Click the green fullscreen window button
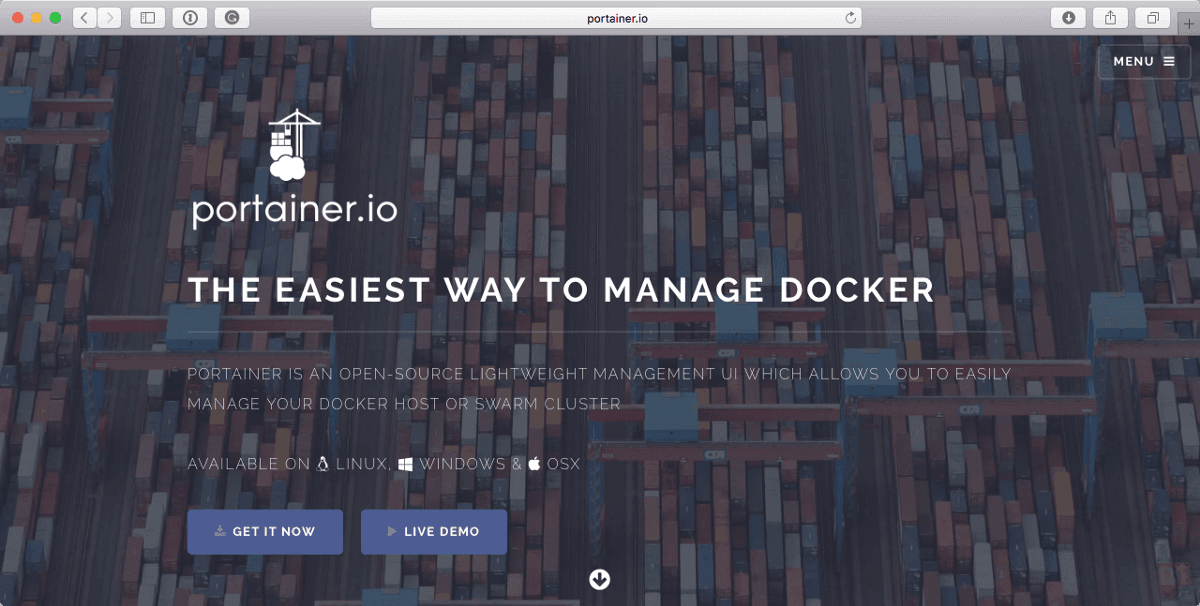 [x=55, y=18]
